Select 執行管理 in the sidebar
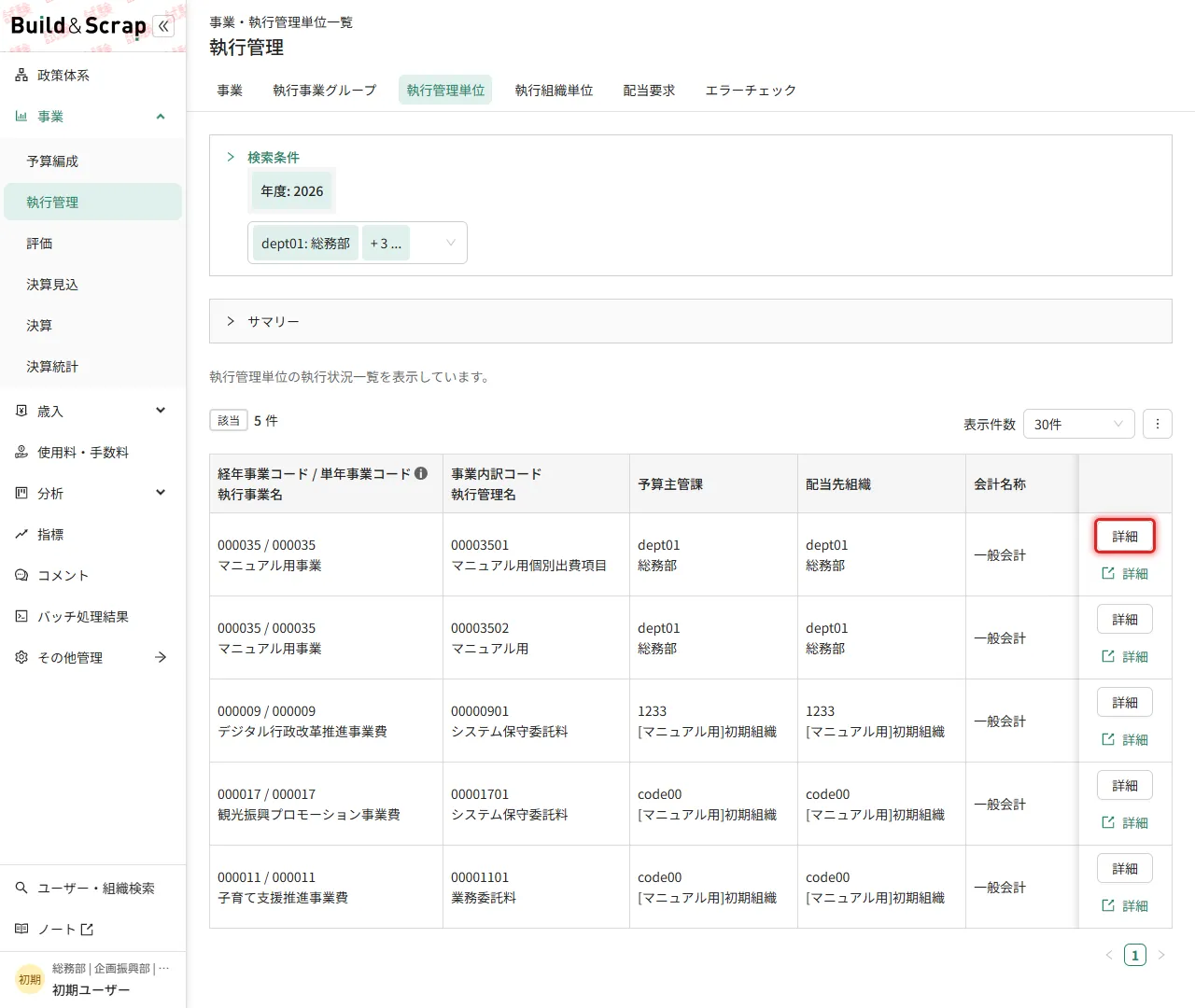Viewport: 1195px width, 1008px height. click(x=92, y=203)
